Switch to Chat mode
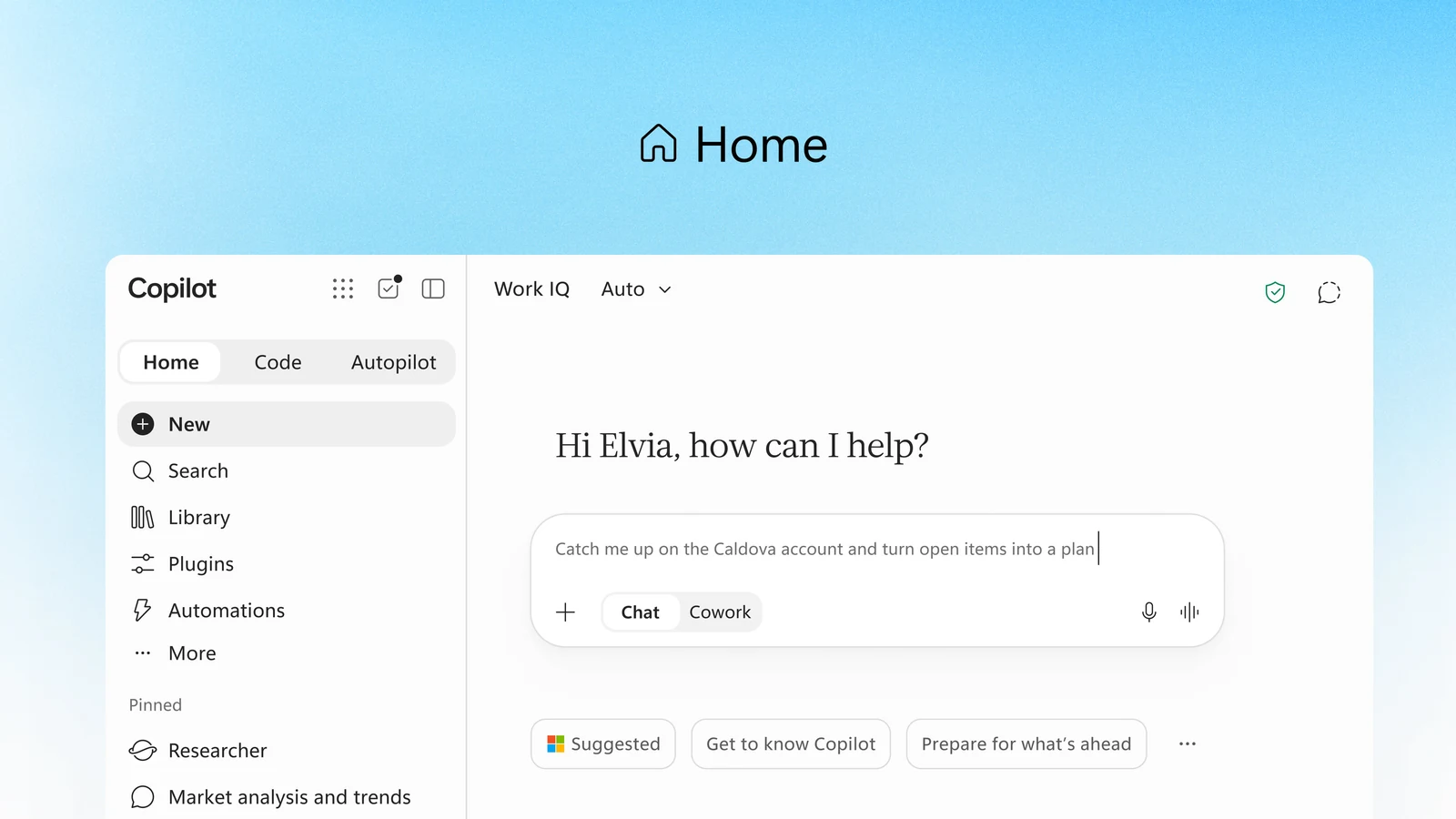1456x819 pixels. click(641, 612)
